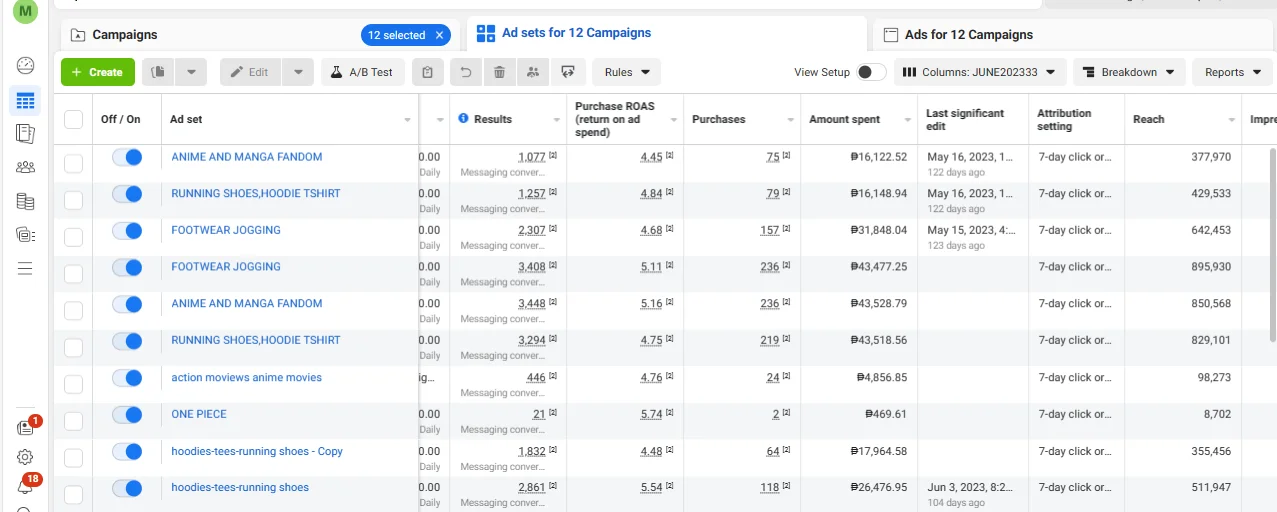The height and width of the screenshot is (512, 1277).
Task: Tick checkbox for hoodies-tees-running shoes - Copy
Action: pyautogui.click(x=73, y=458)
